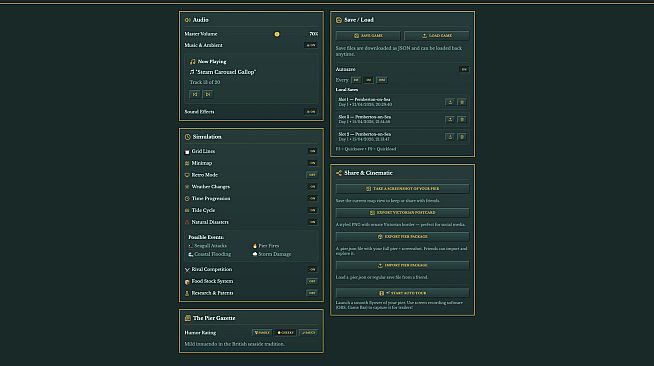Click the Save Game button
The height and width of the screenshot is (366, 654).
(368, 36)
